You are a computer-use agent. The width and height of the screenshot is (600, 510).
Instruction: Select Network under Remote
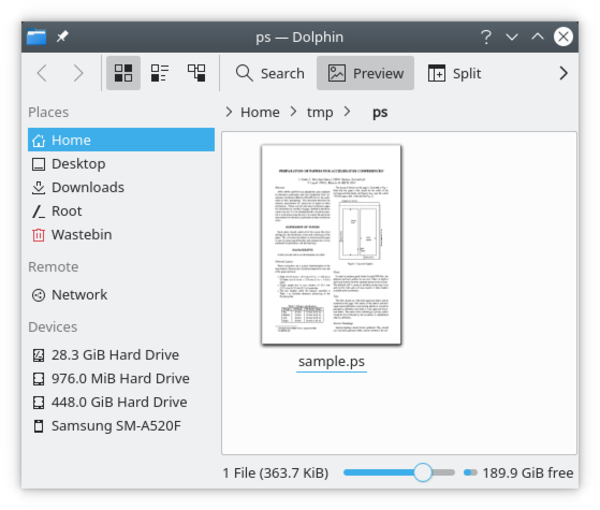(x=79, y=295)
